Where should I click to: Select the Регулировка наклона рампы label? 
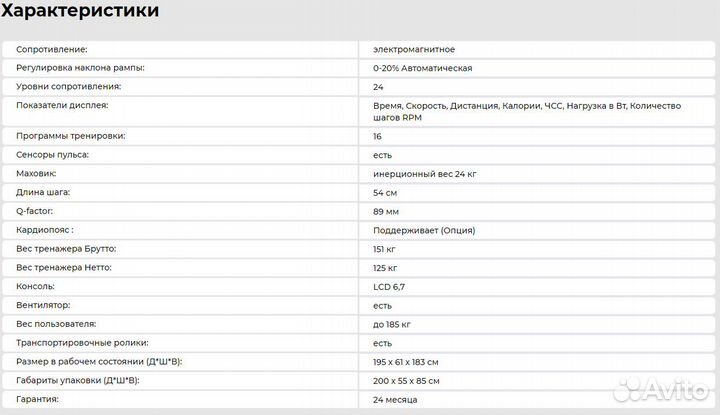tap(81, 68)
